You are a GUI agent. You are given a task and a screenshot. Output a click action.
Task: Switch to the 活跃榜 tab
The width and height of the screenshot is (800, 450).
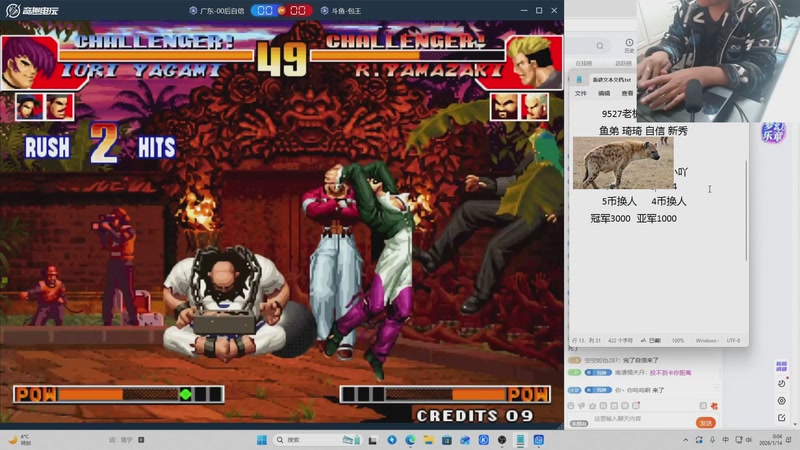point(623,63)
